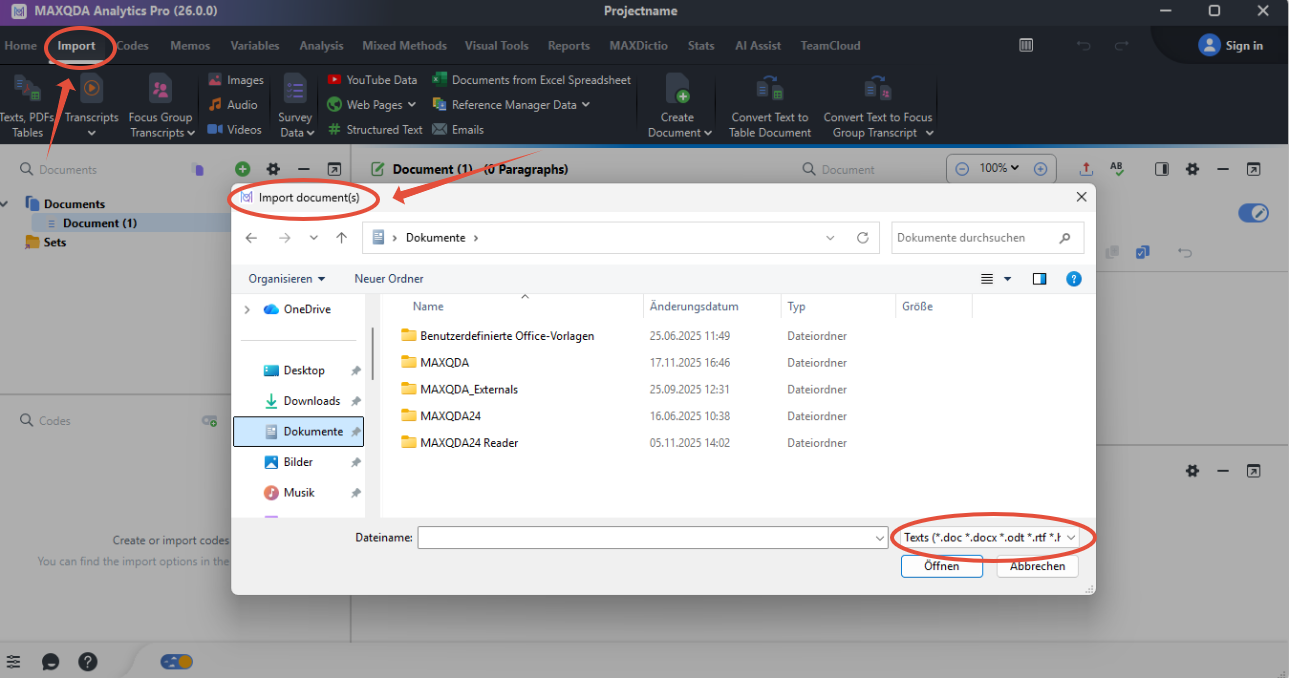Open the sliders settings icon in status bar
The width and height of the screenshot is (1289, 678).
(13, 662)
